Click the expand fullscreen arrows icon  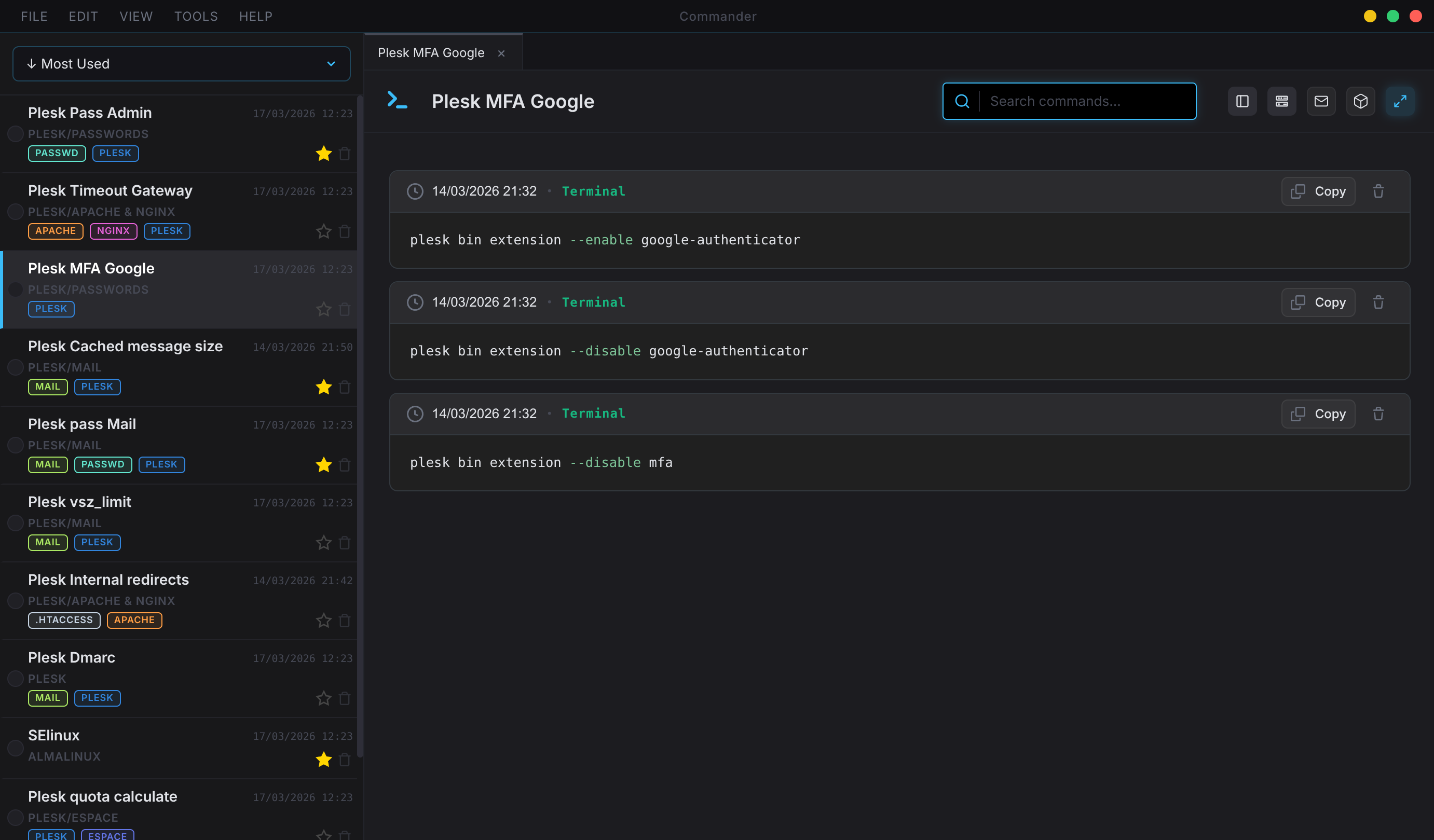[x=1400, y=101]
